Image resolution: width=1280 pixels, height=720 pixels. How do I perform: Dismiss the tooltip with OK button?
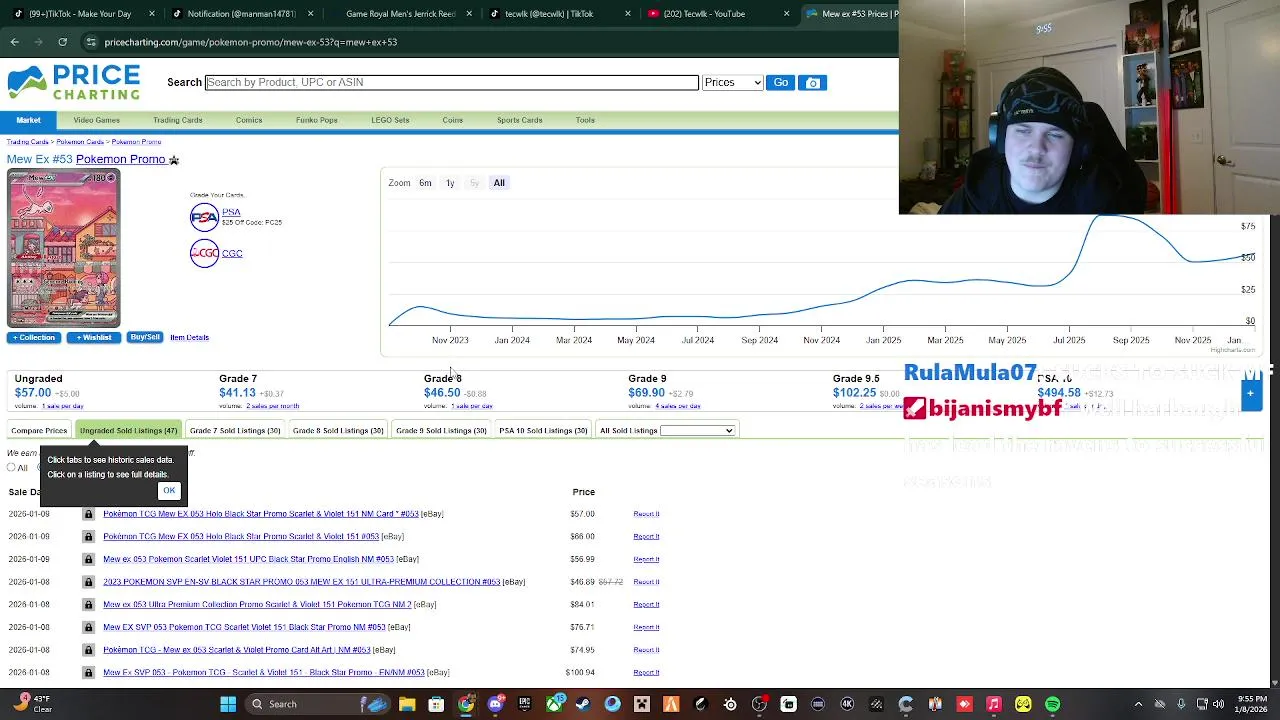point(169,491)
